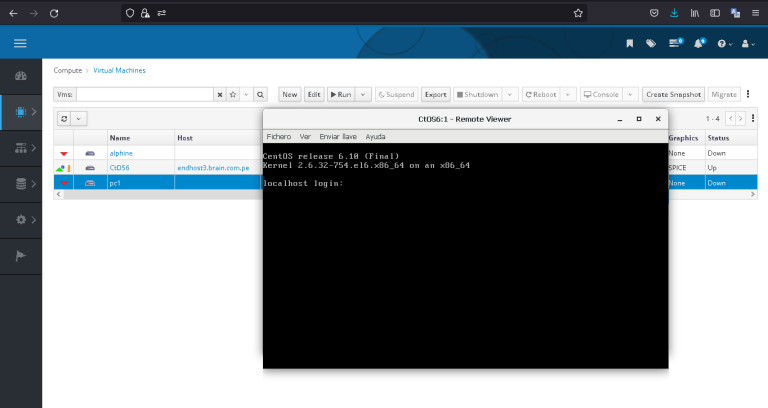Open the Administration gear sidebar section
The height and width of the screenshot is (408, 768).
[20, 219]
